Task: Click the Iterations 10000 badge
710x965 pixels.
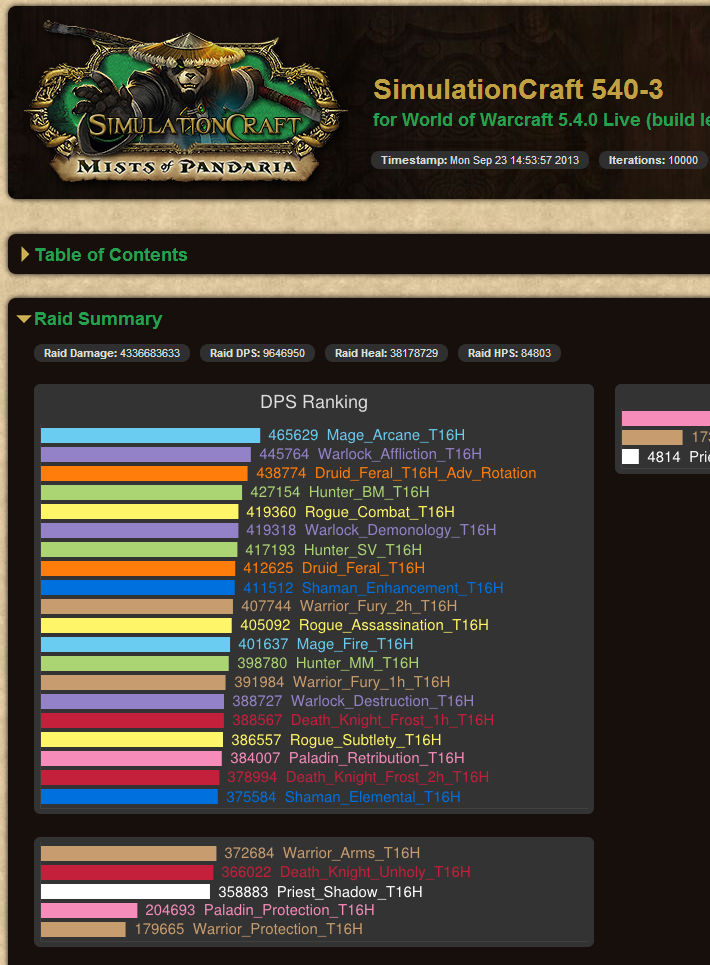Action: 653,160
